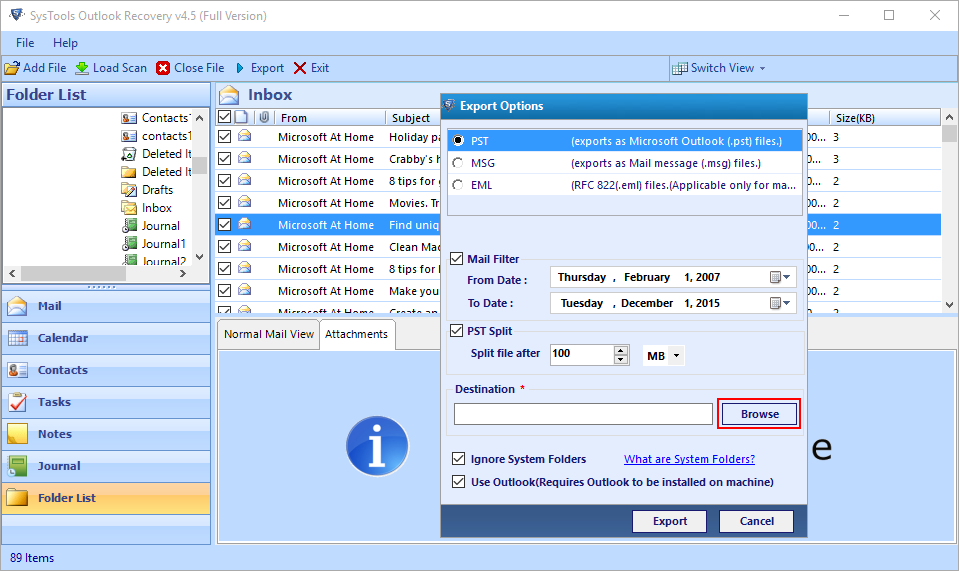The height and width of the screenshot is (571, 959).
Task: Open the From Date calendar picker
Action: point(780,278)
